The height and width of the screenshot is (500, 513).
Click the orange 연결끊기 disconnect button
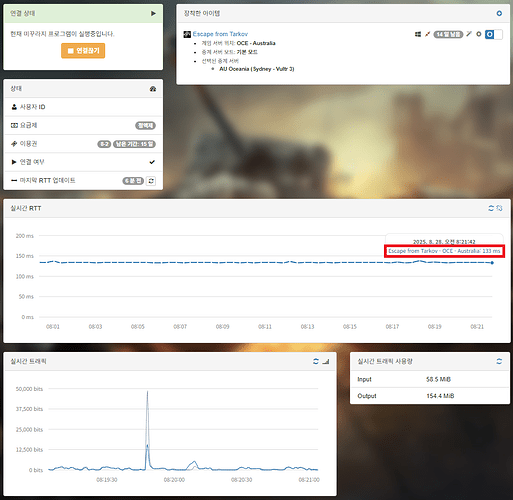pos(83,51)
